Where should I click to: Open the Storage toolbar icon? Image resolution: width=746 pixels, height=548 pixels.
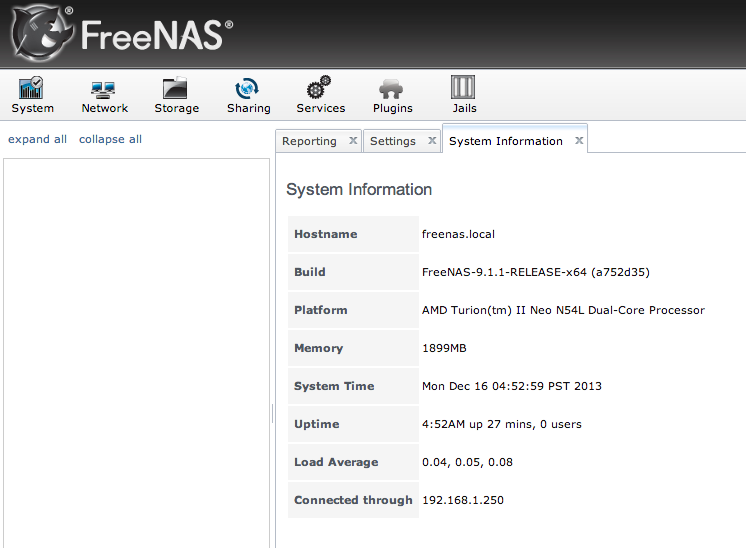point(177,95)
